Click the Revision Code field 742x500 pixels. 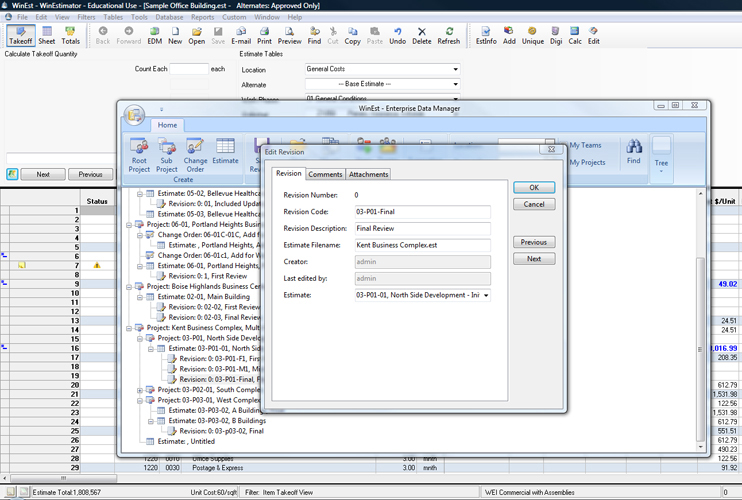pos(423,212)
